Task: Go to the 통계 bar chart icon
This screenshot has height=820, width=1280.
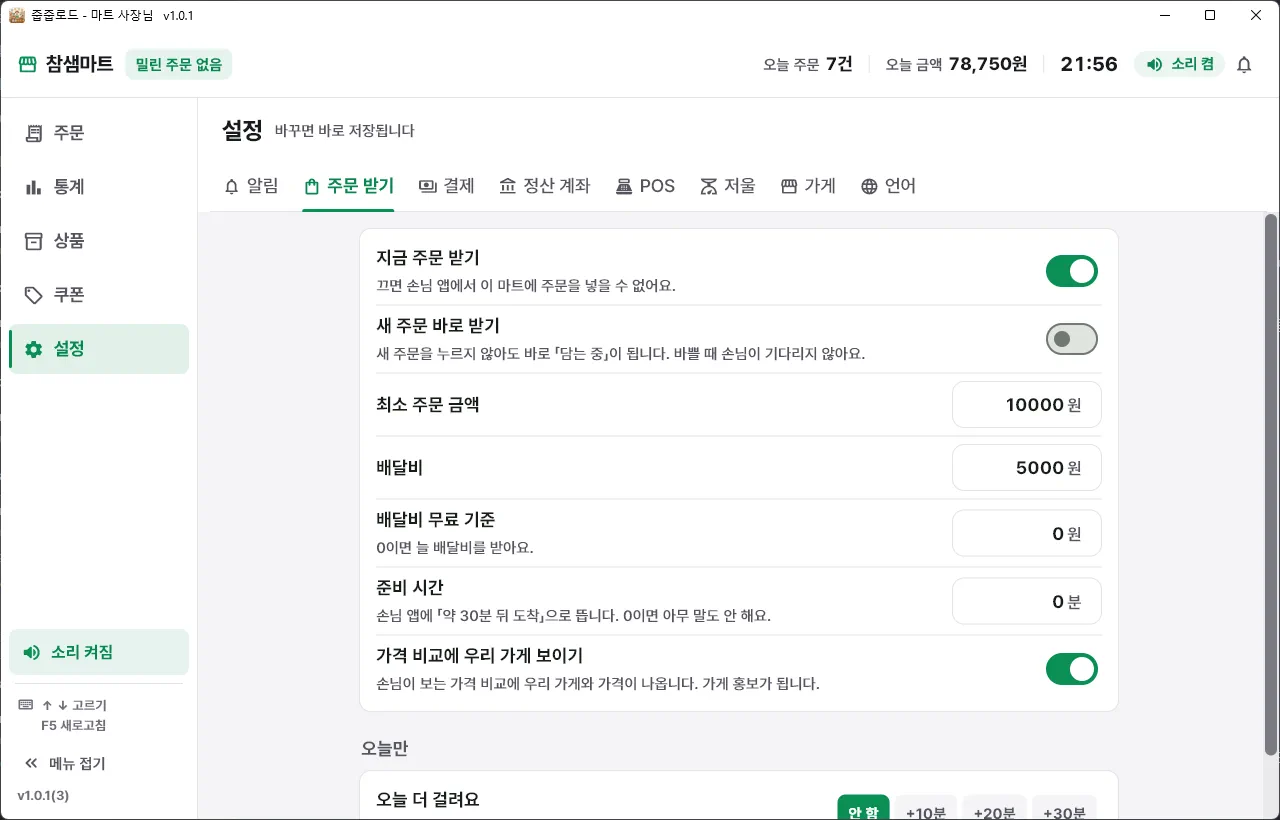Action: [34, 187]
